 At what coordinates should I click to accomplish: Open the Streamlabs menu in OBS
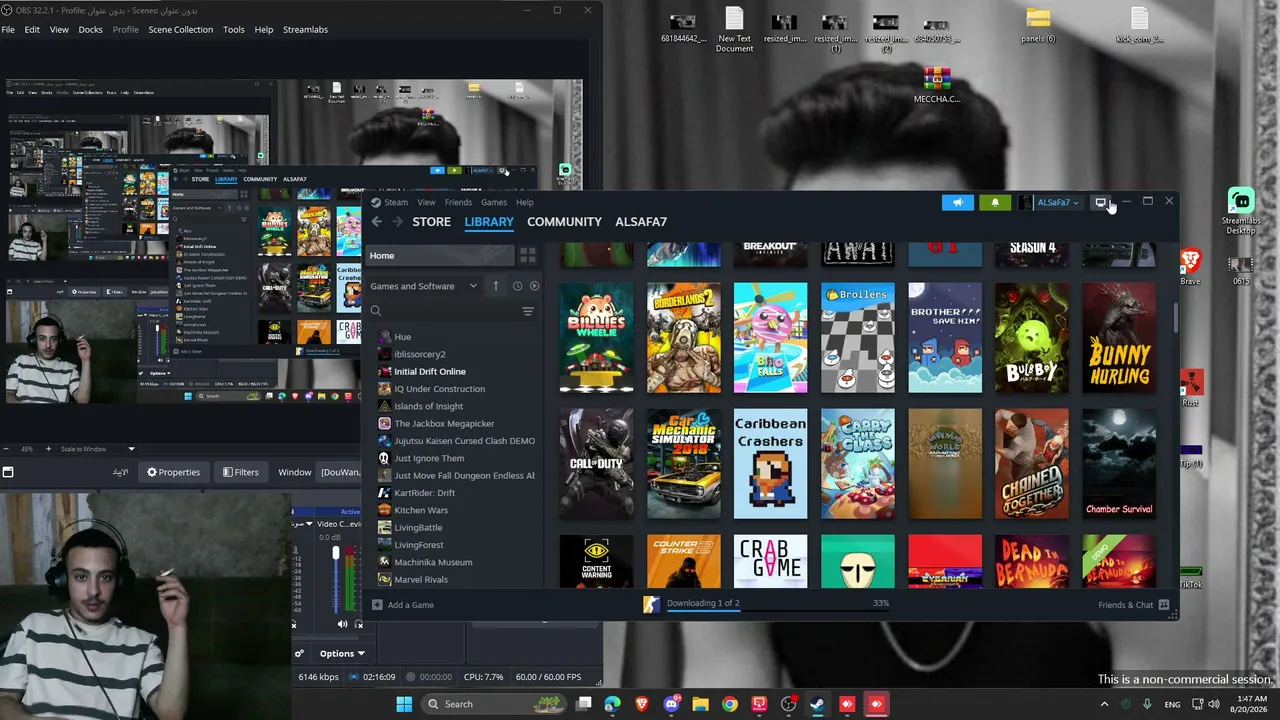click(305, 30)
